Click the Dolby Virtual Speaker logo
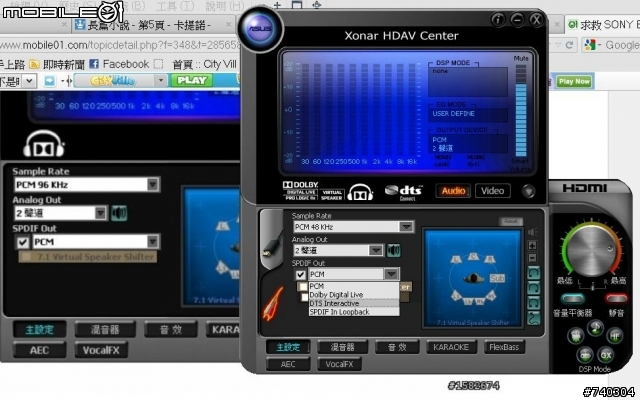 click(331, 195)
